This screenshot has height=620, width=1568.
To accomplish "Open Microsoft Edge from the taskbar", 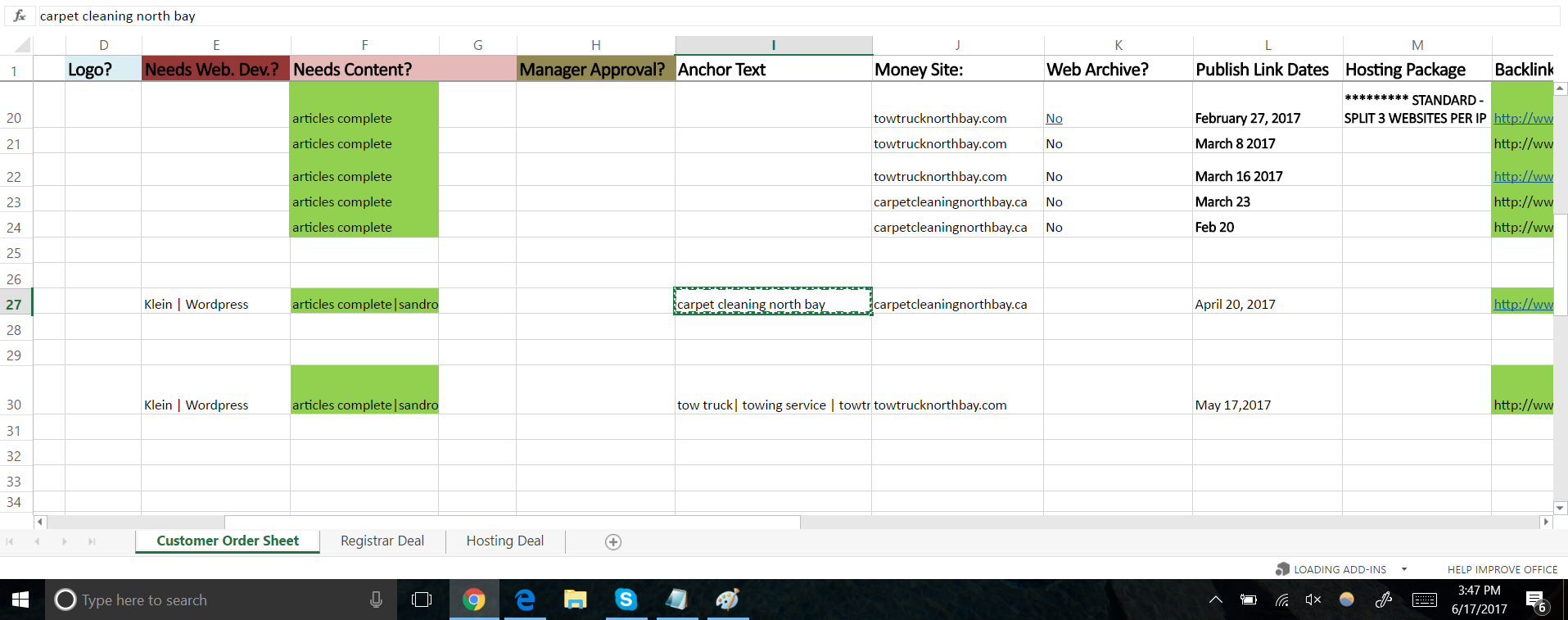I will click(x=525, y=600).
